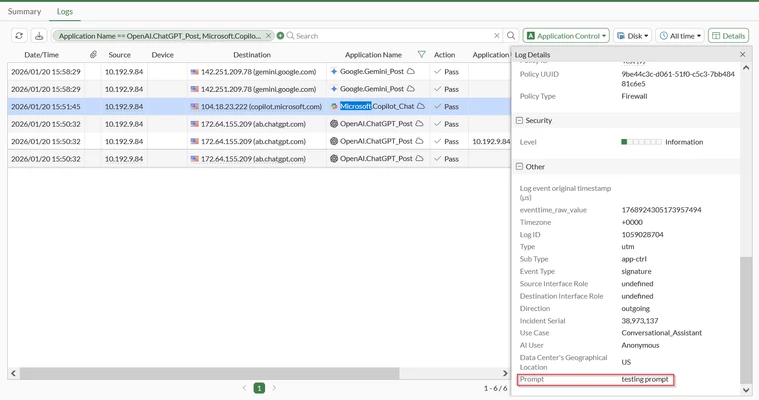Click the horizontal scrollbar right arrow

505,373
